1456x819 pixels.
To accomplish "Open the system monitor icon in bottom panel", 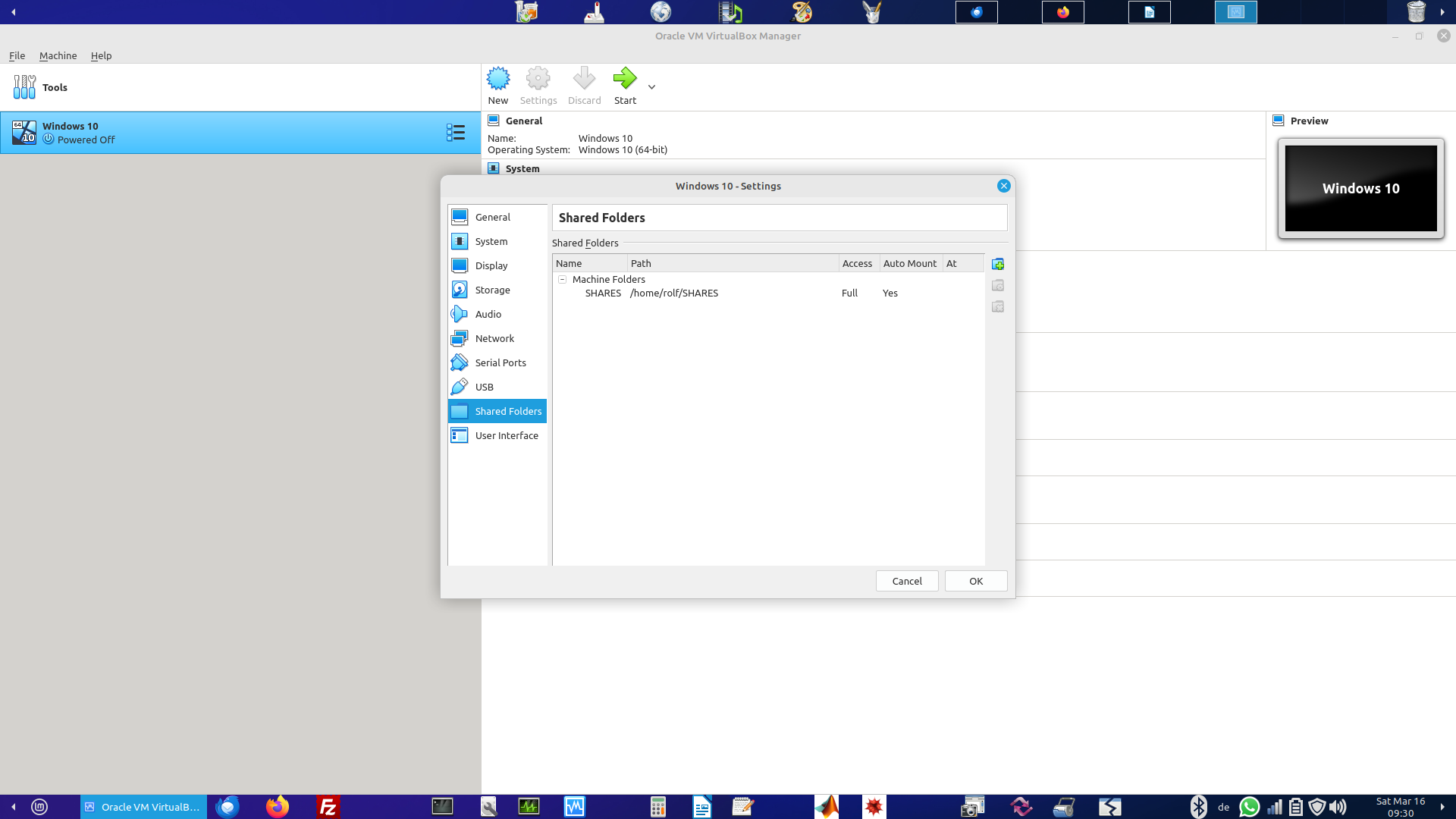I will (529, 807).
